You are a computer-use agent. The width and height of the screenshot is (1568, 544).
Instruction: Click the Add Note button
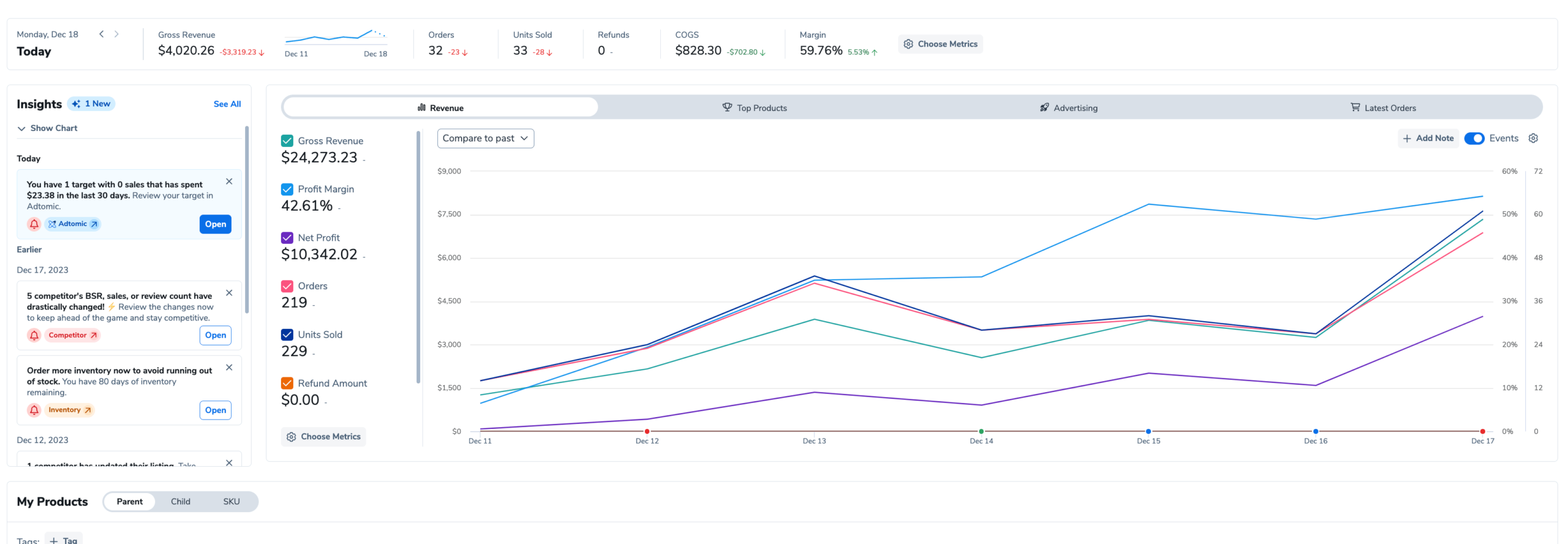coord(1428,138)
